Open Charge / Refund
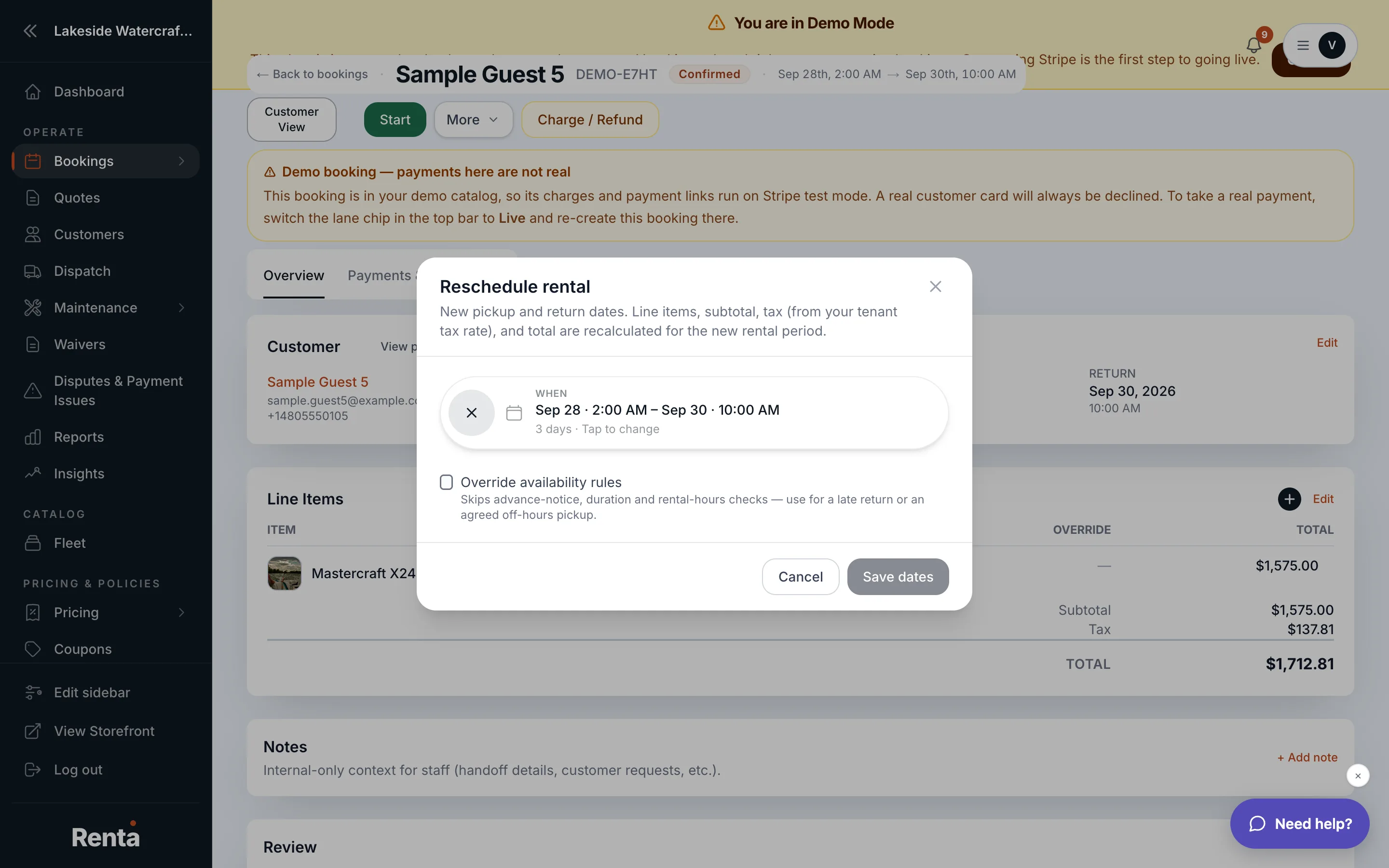The image size is (1389, 868). tap(590, 120)
